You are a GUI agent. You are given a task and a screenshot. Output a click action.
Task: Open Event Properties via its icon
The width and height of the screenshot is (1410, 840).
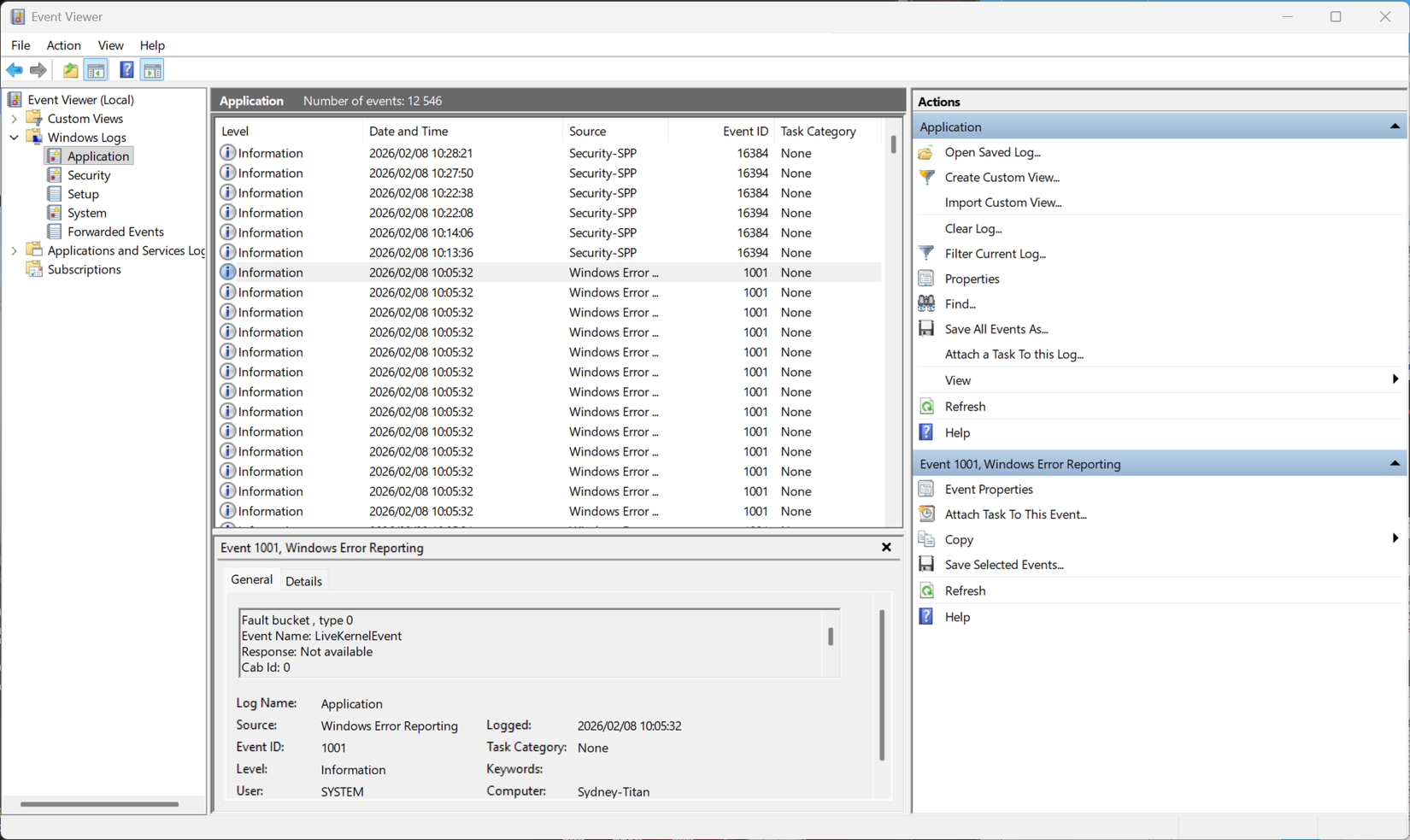925,488
